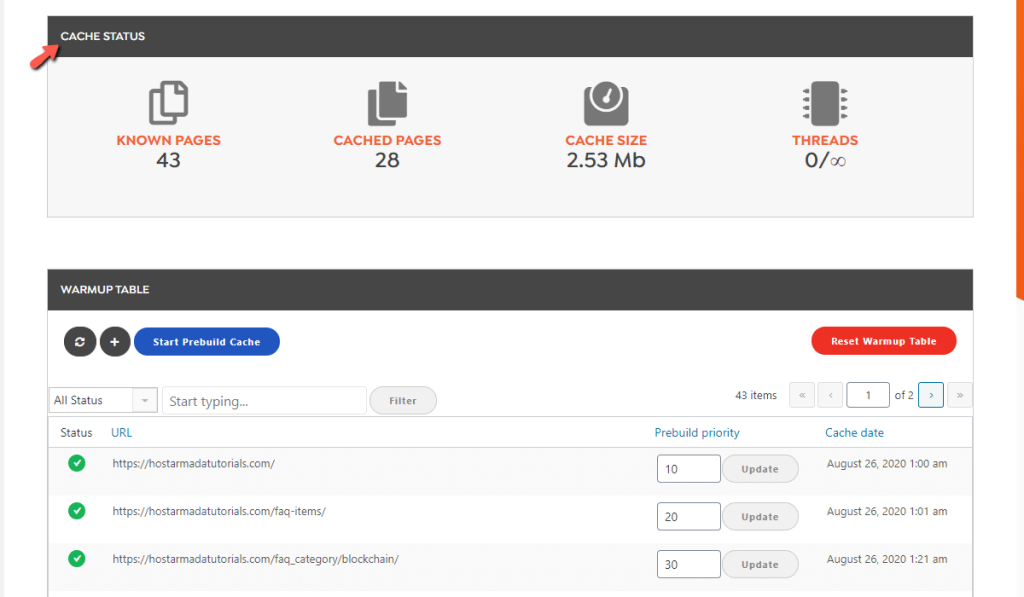Screen dimensions: 1024x597
Task: Click the plus icon to add URL
Action: pos(115,342)
